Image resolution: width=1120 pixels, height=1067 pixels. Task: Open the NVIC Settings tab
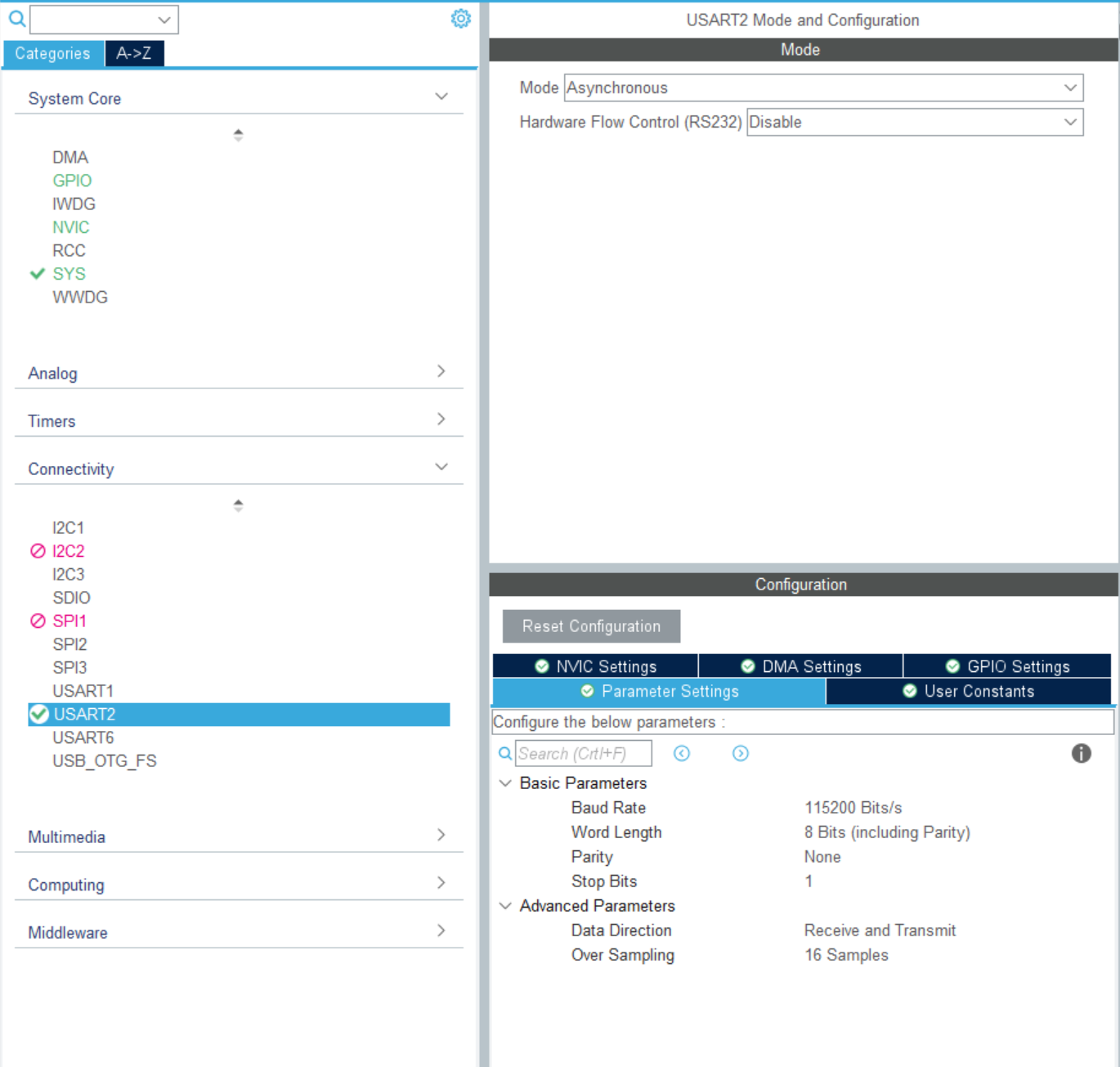[595, 666]
